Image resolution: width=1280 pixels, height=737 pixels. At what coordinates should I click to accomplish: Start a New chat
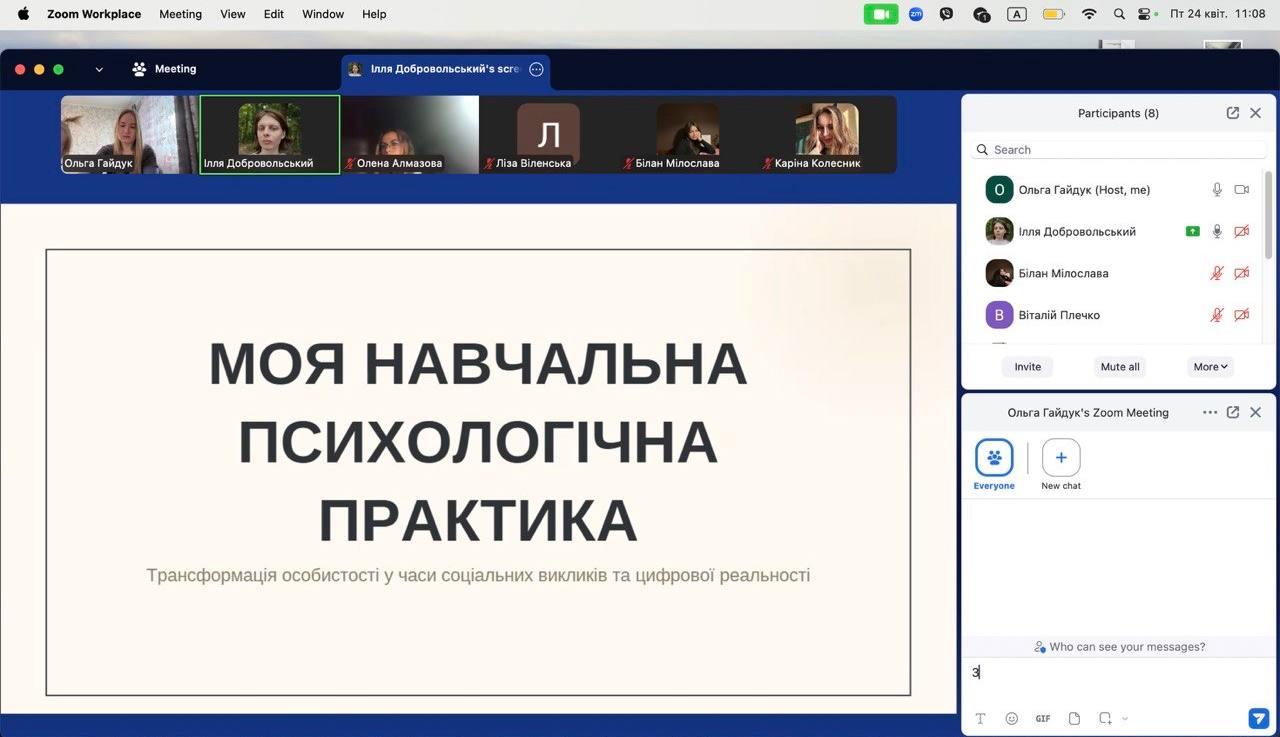pyautogui.click(x=1061, y=465)
